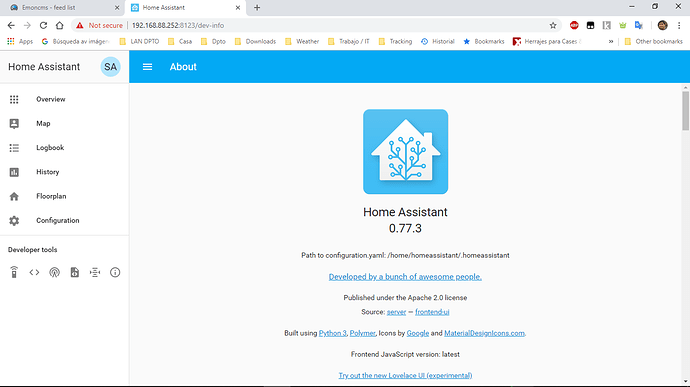Open the MaterialDesignIcons.com link
This screenshot has width=690, height=387.
click(484, 333)
